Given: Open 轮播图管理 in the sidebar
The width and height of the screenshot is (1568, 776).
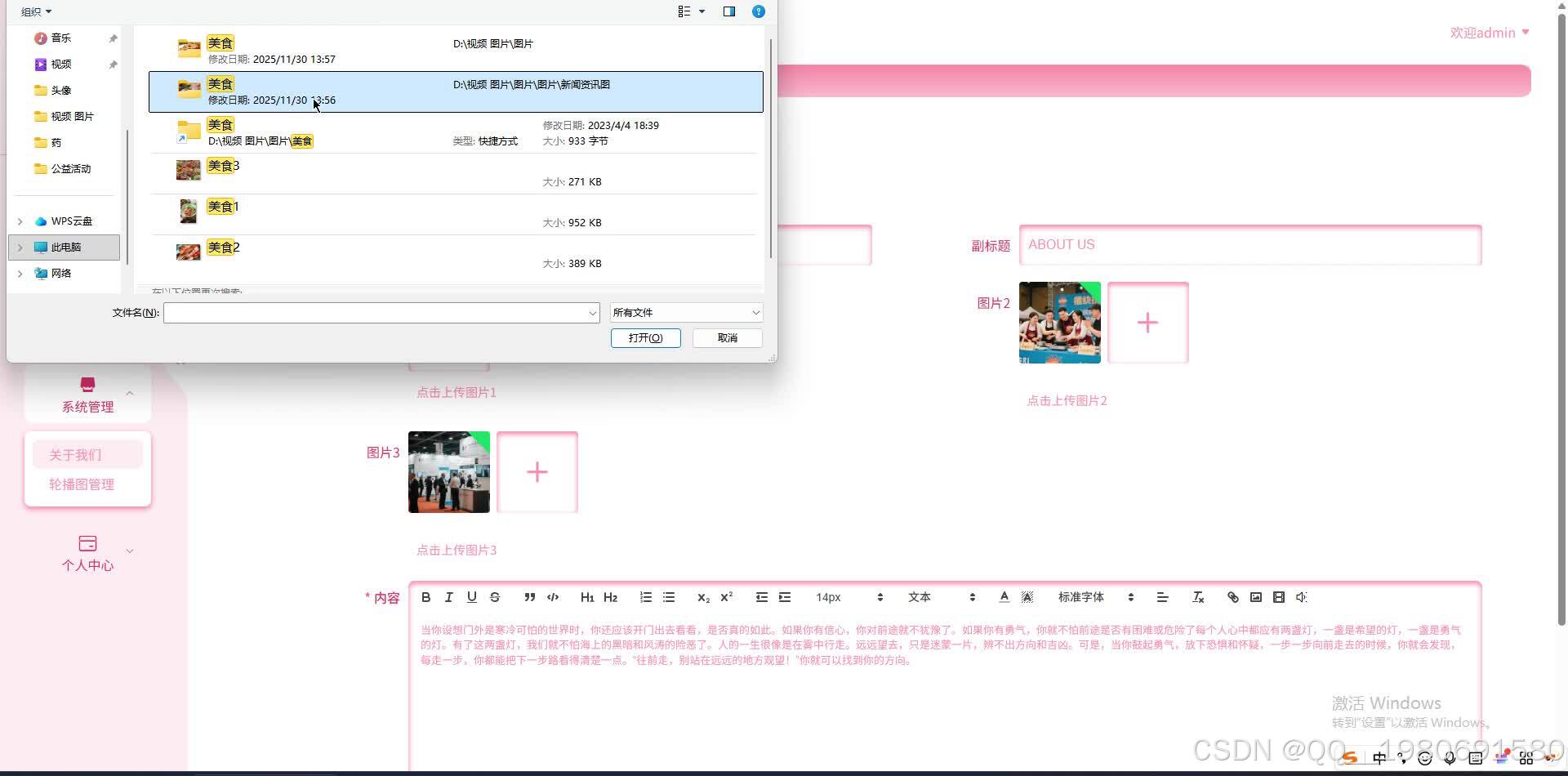Looking at the screenshot, I should [x=87, y=484].
